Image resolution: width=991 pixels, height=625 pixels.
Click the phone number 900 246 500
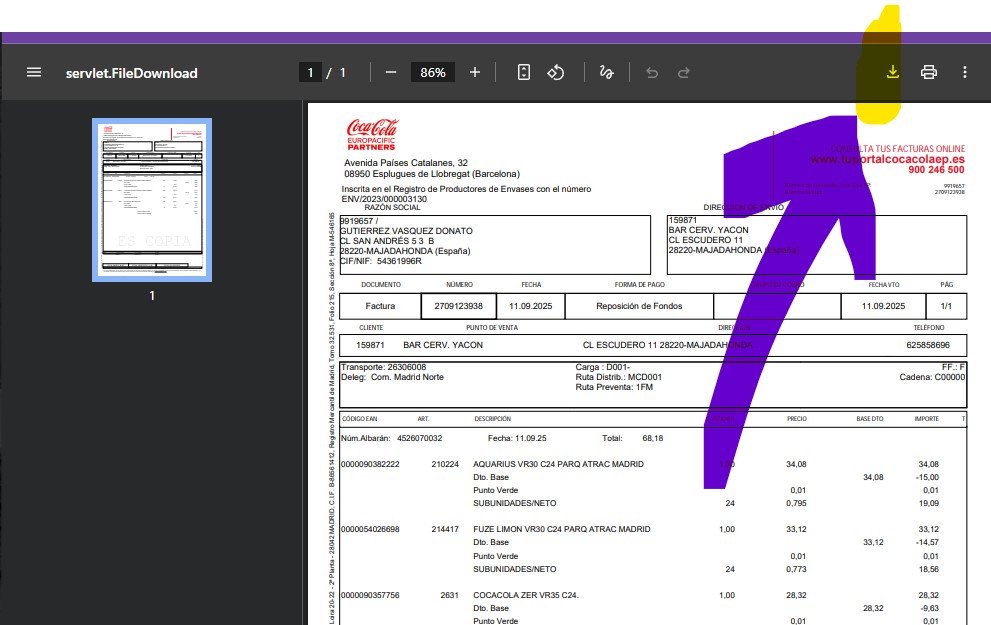point(936,170)
